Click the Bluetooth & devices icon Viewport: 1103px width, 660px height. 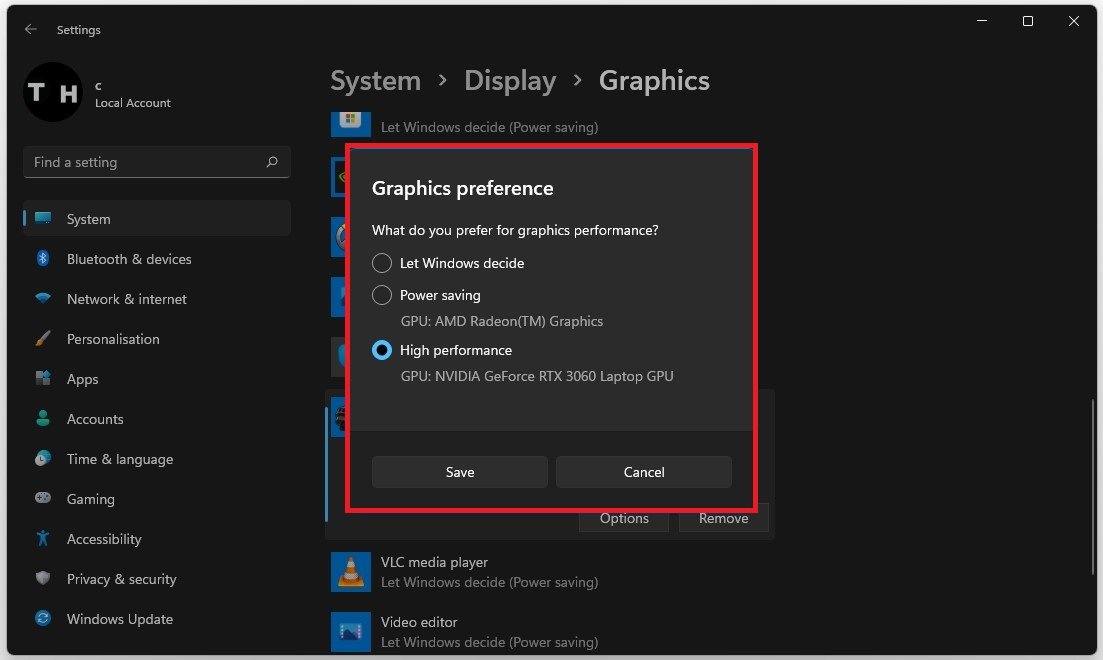pyautogui.click(x=43, y=259)
